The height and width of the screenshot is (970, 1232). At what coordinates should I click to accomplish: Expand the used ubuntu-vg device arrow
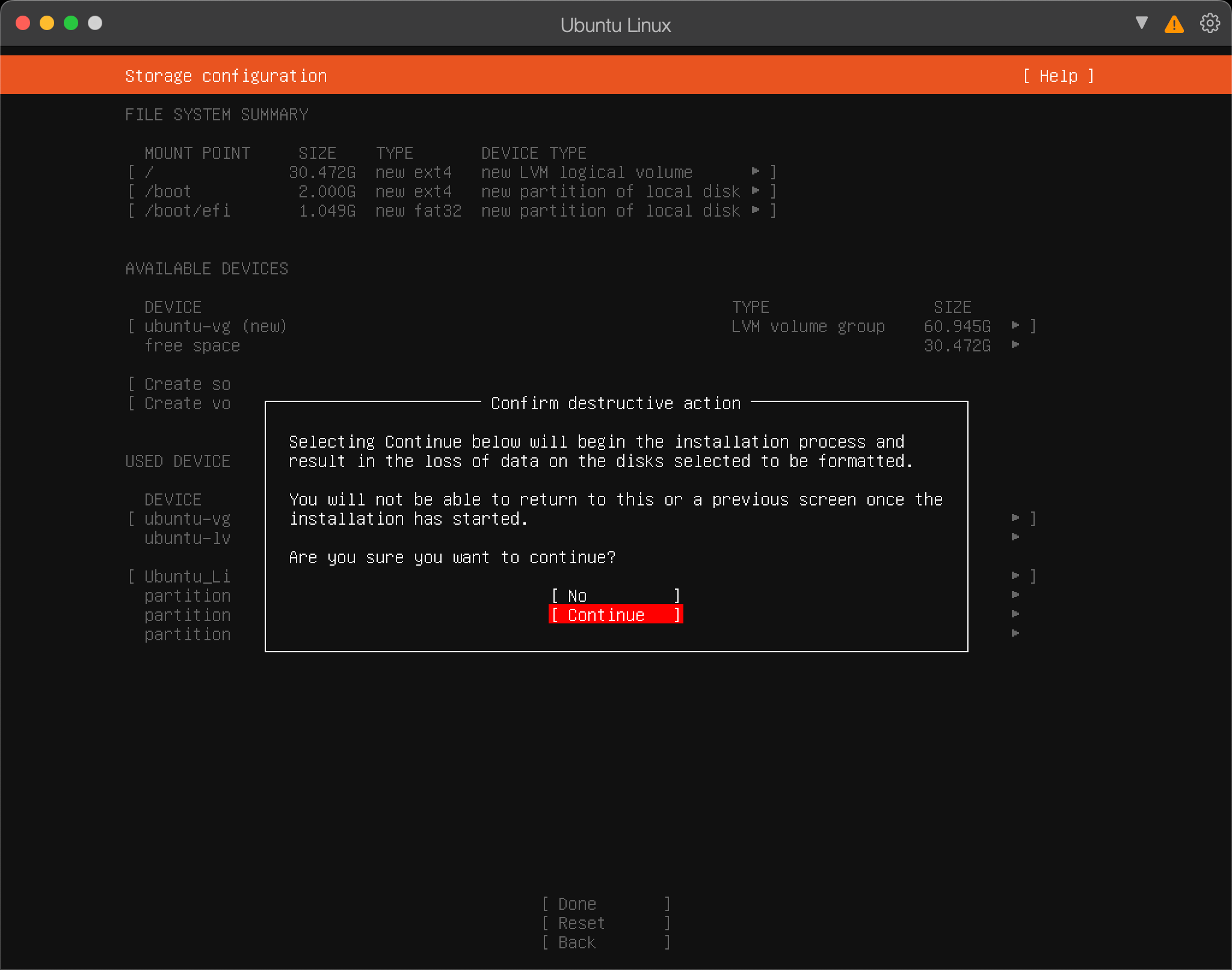pos(1015,518)
